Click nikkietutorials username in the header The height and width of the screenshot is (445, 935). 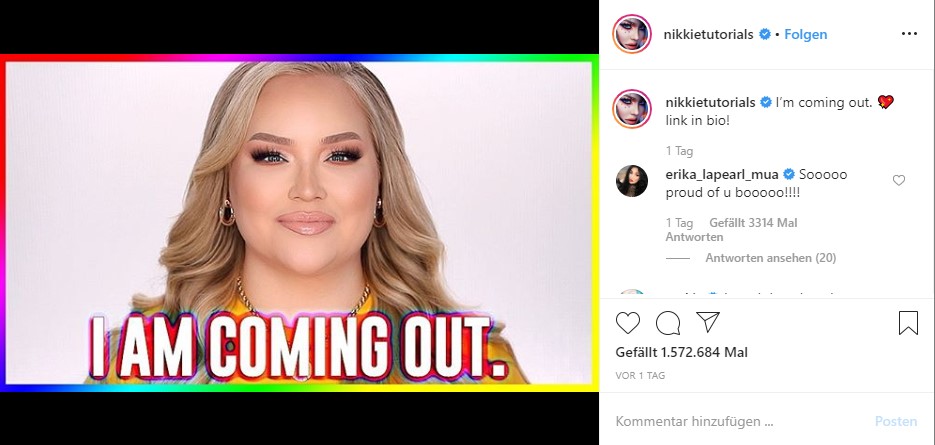tap(708, 35)
